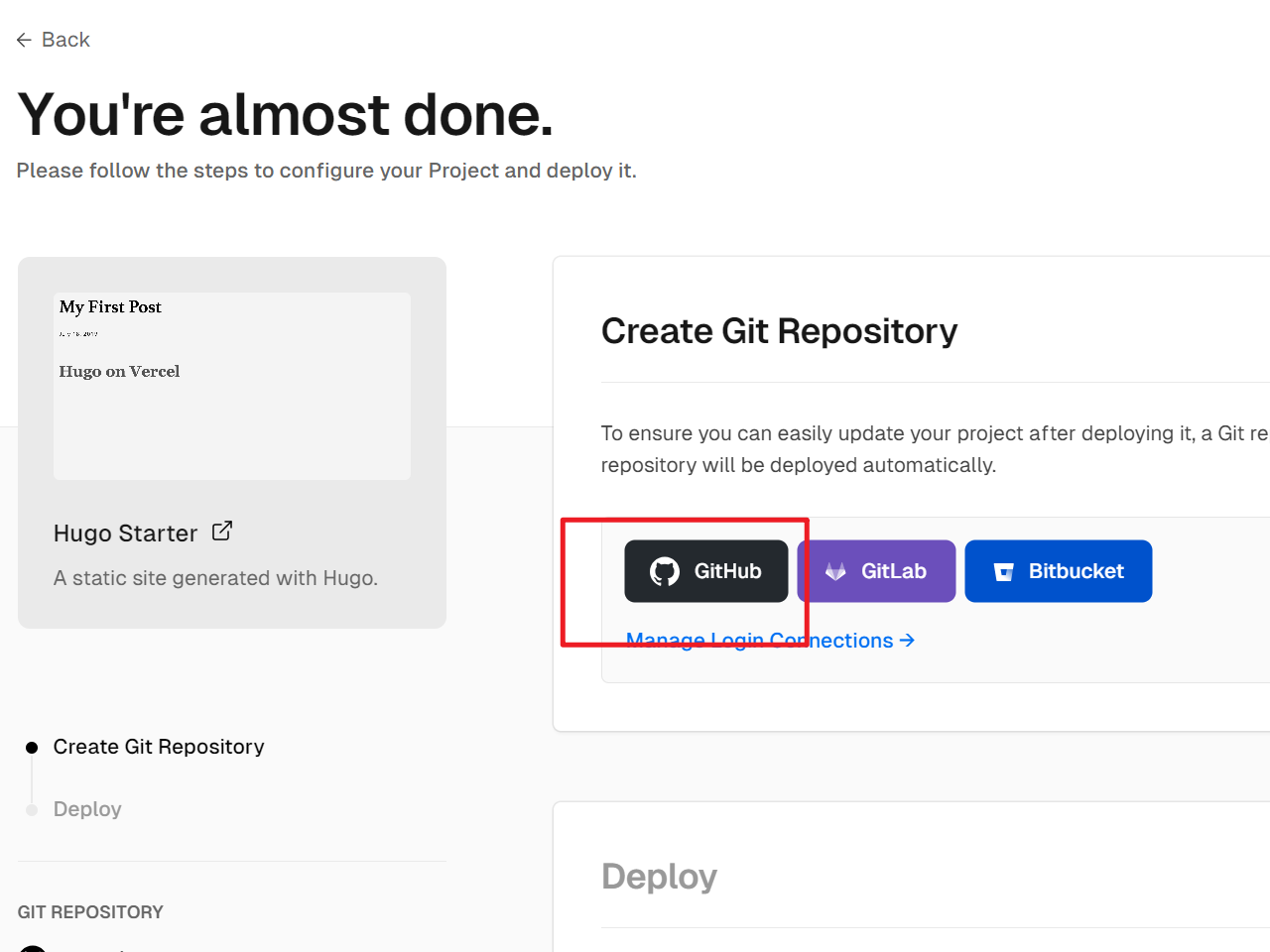
Task: Click the "Hugo on Vercel" preview text
Action: point(119,372)
